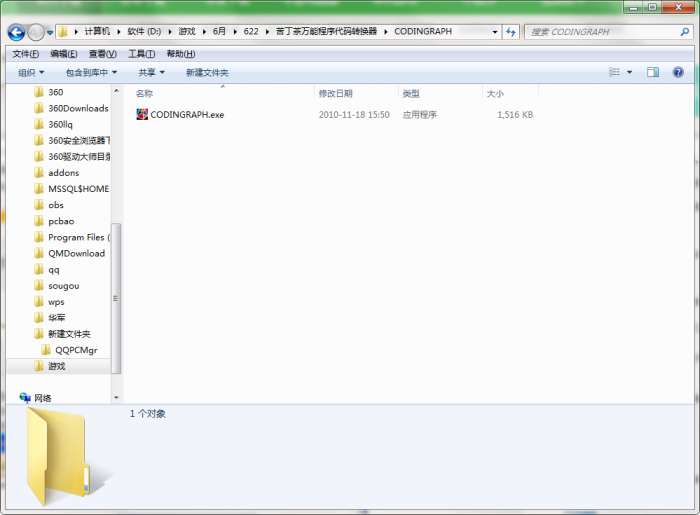Select 6月 in the address breadcrumb
The width and height of the screenshot is (700, 515).
coord(219,31)
